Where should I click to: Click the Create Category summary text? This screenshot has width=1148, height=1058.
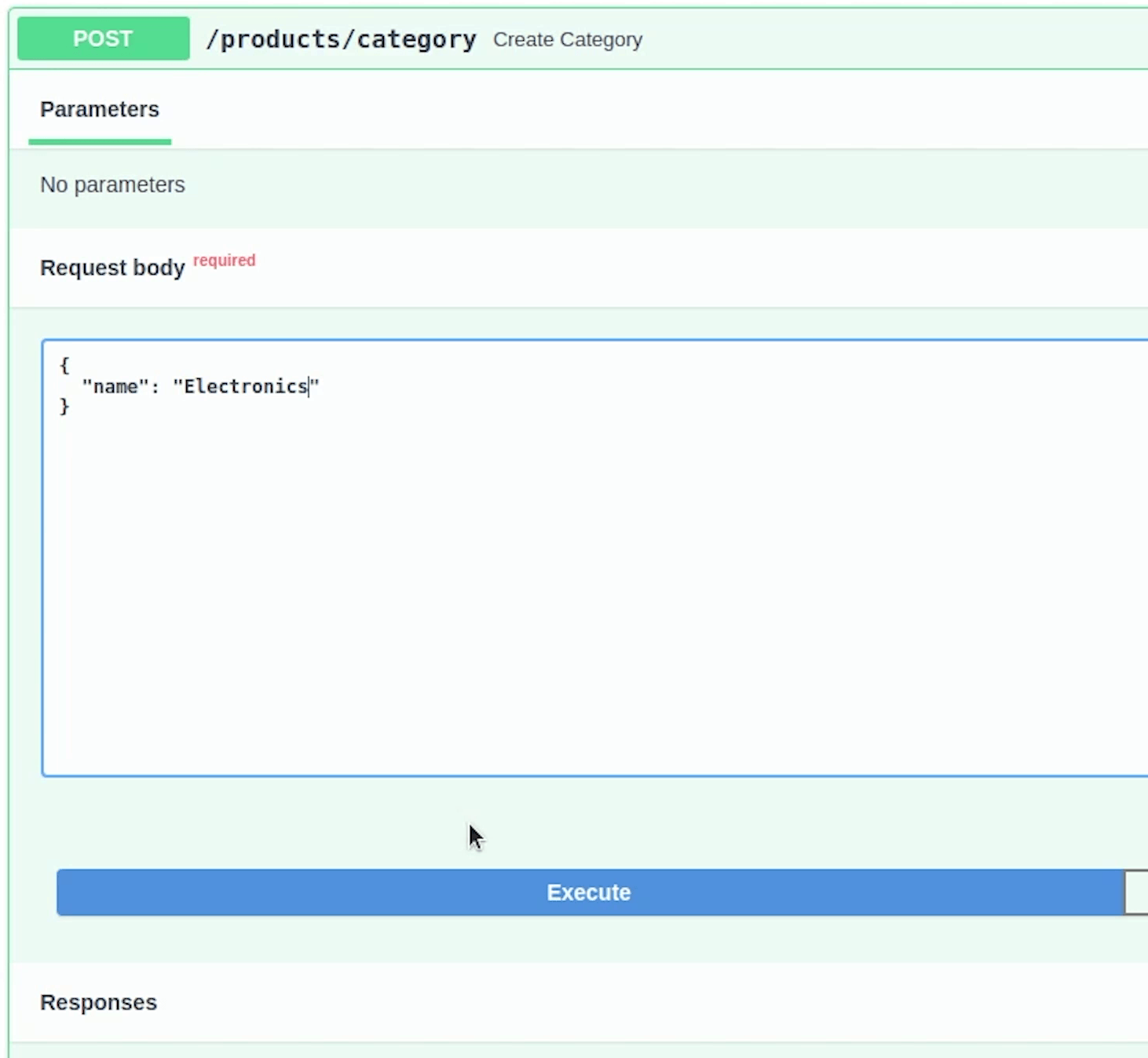pyautogui.click(x=567, y=39)
